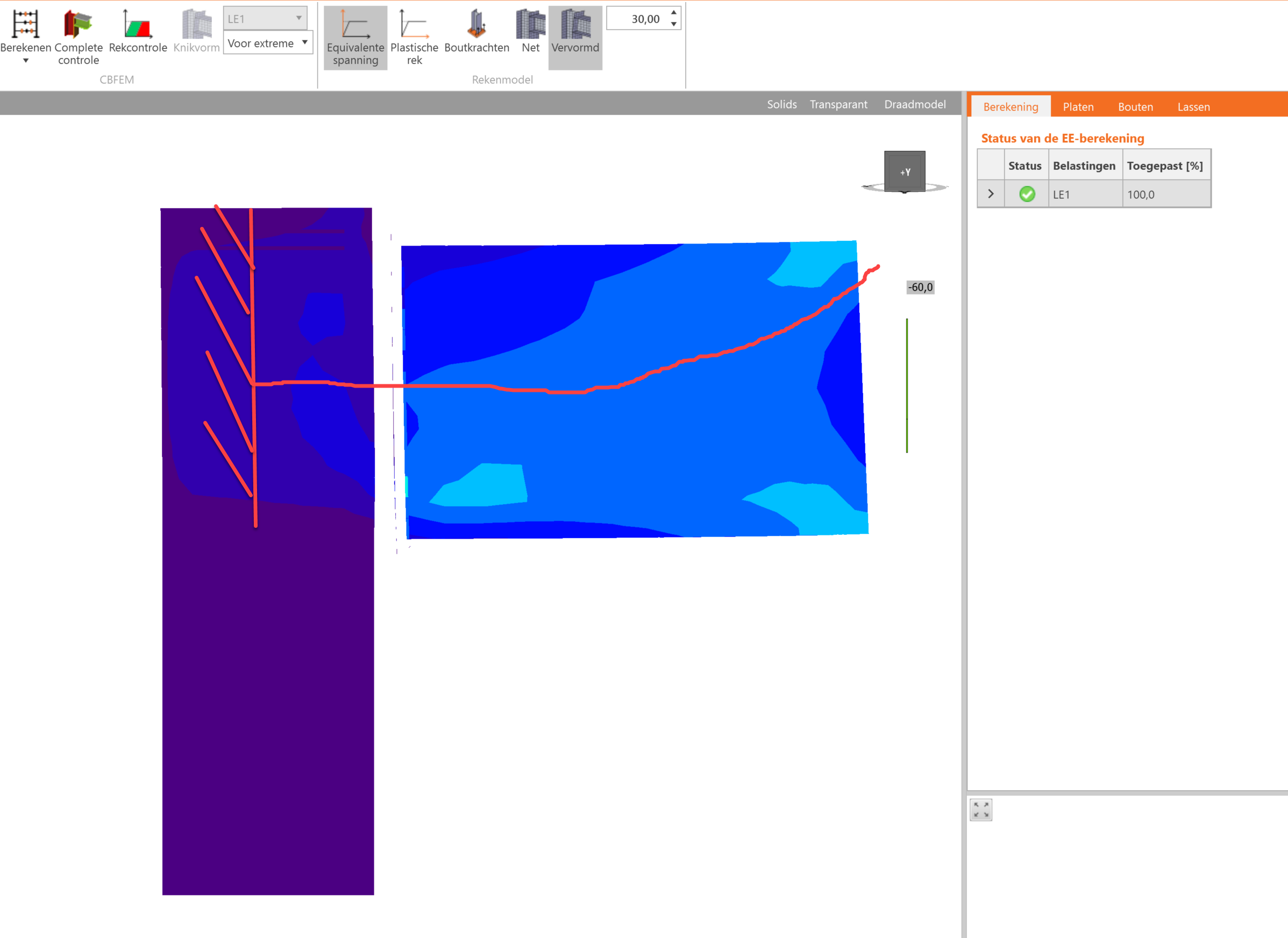This screenshot has width=1288, height=938.
Task: Switch to the Platen tab
Action: [1078, 107]
